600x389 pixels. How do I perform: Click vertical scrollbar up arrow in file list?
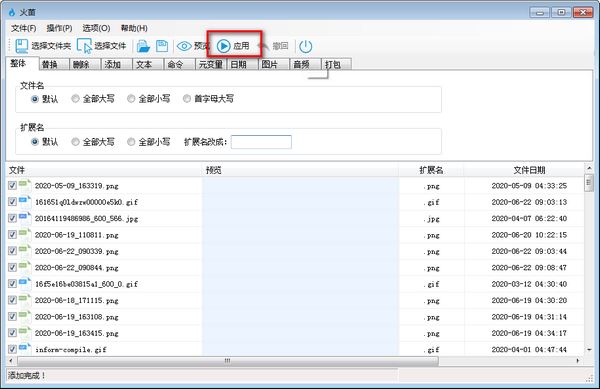589,168
